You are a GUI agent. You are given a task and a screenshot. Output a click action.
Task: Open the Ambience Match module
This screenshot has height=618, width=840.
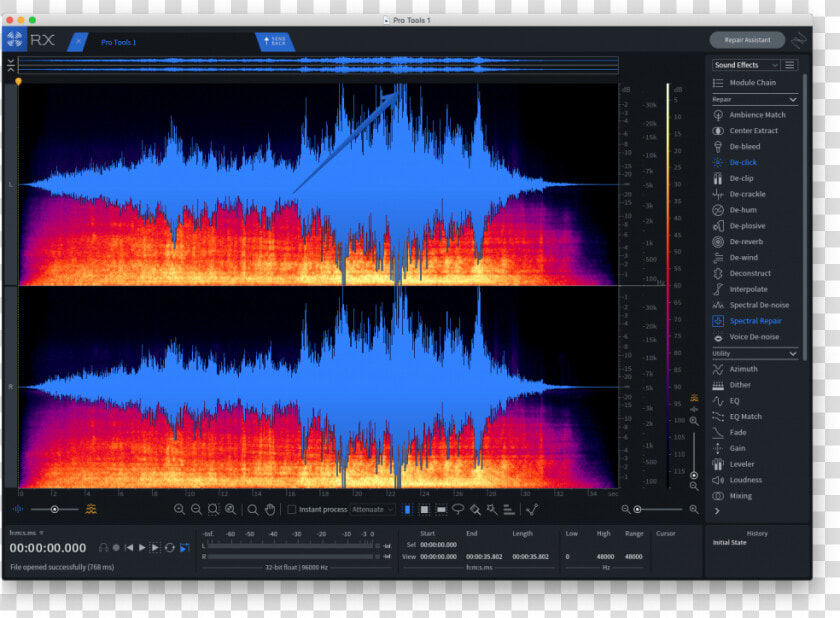click(749, 115)
